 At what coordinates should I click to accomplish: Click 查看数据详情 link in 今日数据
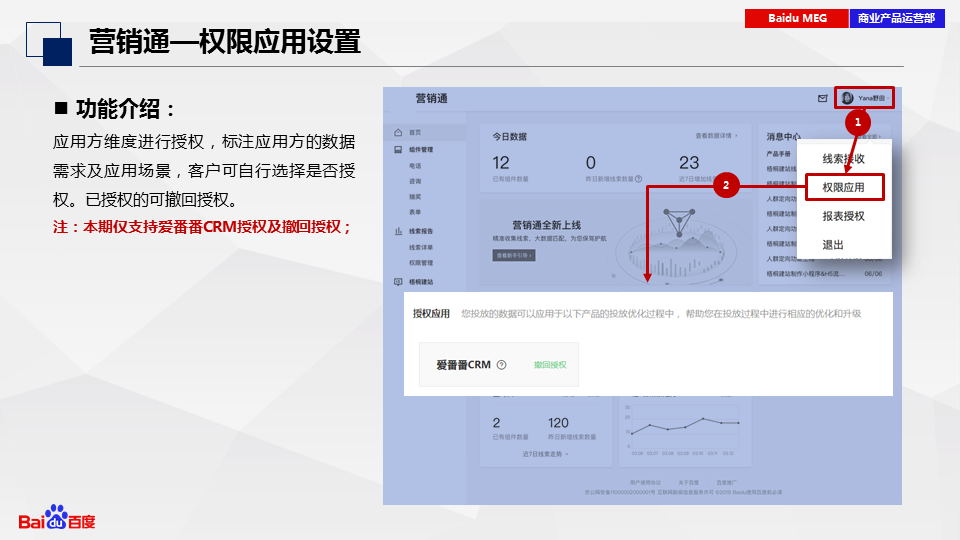coord(716,136)
